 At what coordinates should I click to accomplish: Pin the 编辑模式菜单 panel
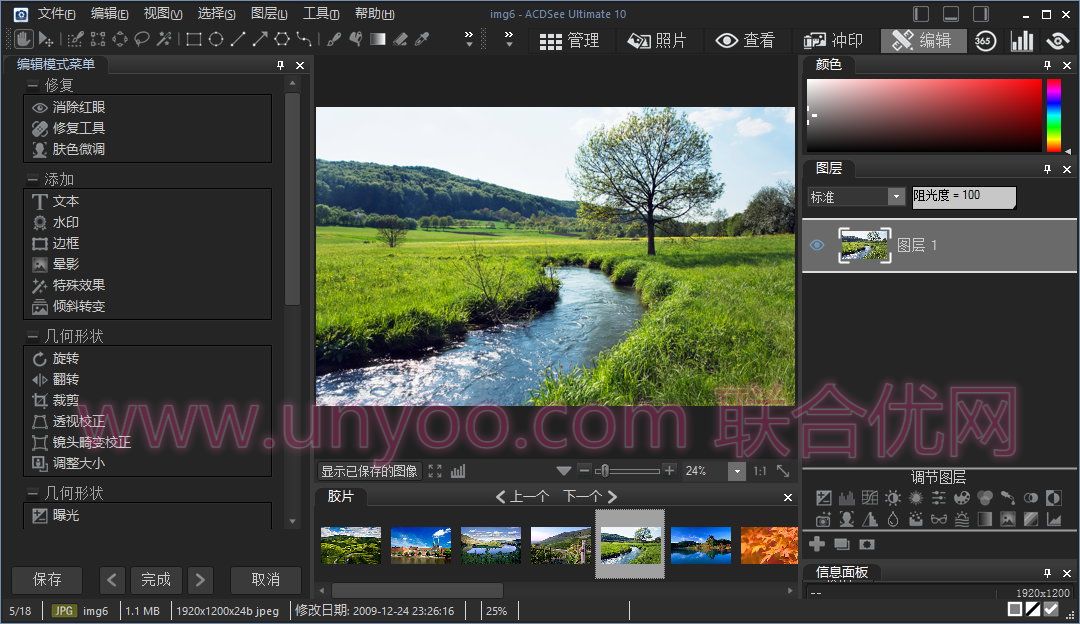point(280,65)
